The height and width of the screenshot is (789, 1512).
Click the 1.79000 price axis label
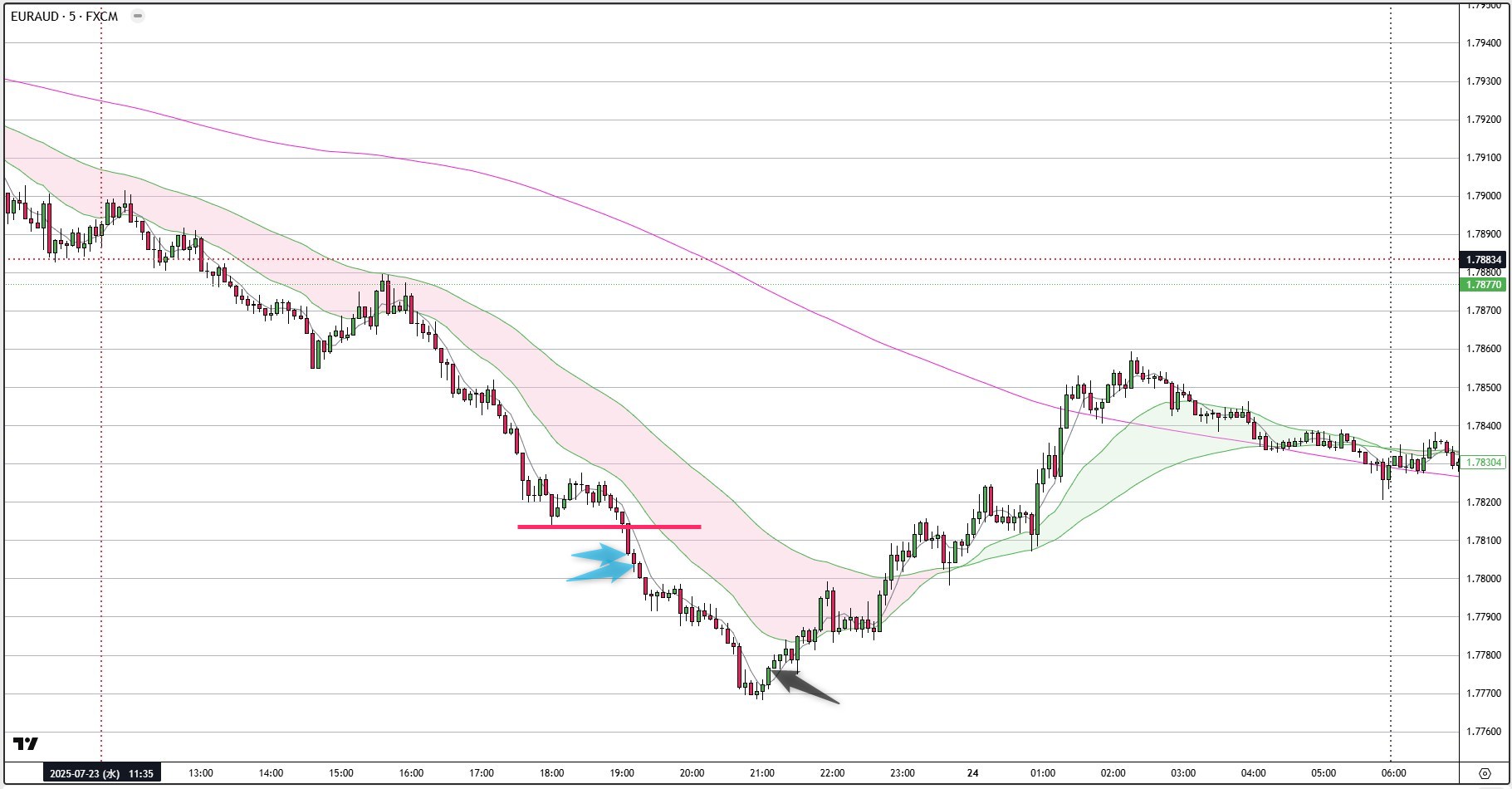pyautogui.click(x=1484, y=196)
